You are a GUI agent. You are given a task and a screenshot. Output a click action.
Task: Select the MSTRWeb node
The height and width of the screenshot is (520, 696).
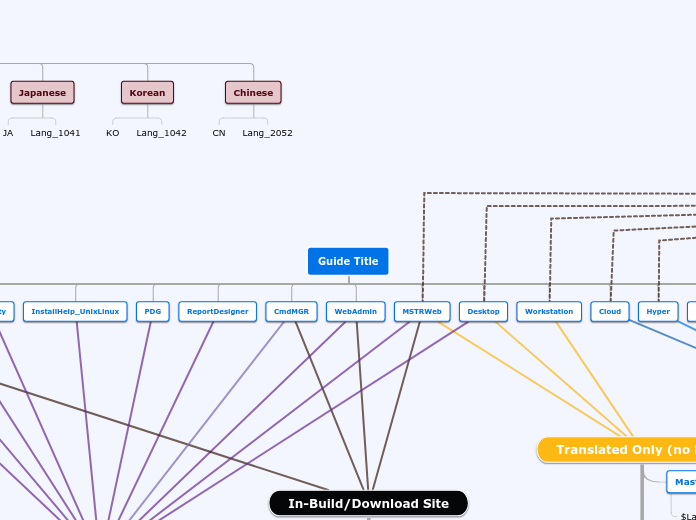[x=422, y=311]
